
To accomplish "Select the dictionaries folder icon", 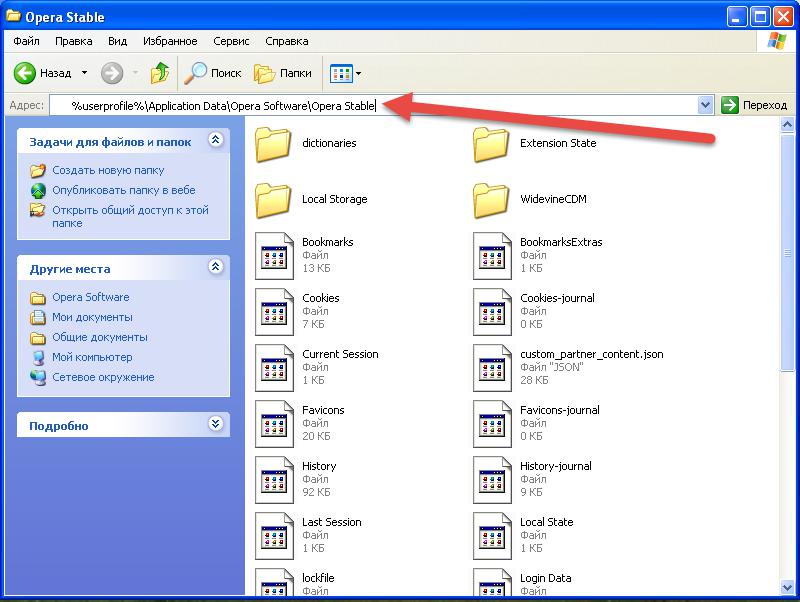I will (x=273, y=144).
